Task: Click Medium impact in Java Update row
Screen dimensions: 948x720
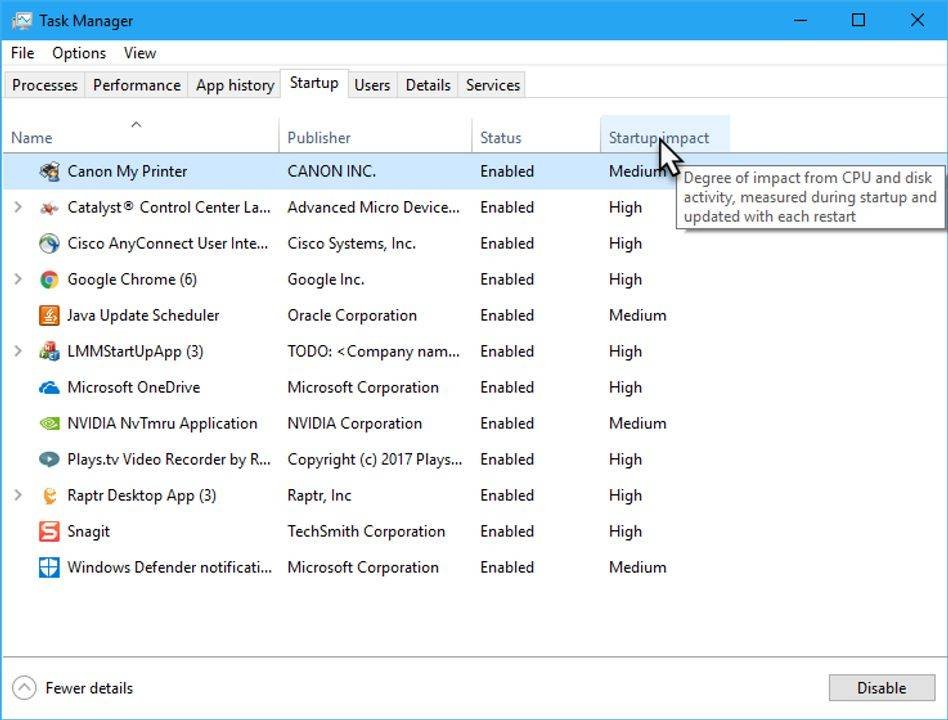Action: coord(637,316)
